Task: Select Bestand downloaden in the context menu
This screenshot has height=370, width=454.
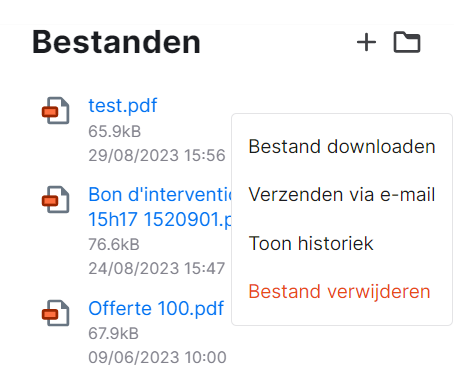Action: tap(342, 146)
